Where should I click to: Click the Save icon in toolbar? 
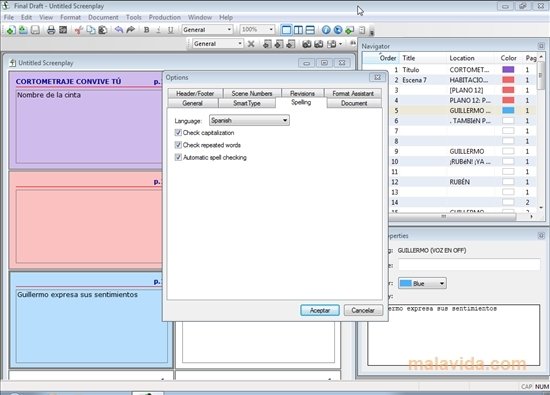35,30
